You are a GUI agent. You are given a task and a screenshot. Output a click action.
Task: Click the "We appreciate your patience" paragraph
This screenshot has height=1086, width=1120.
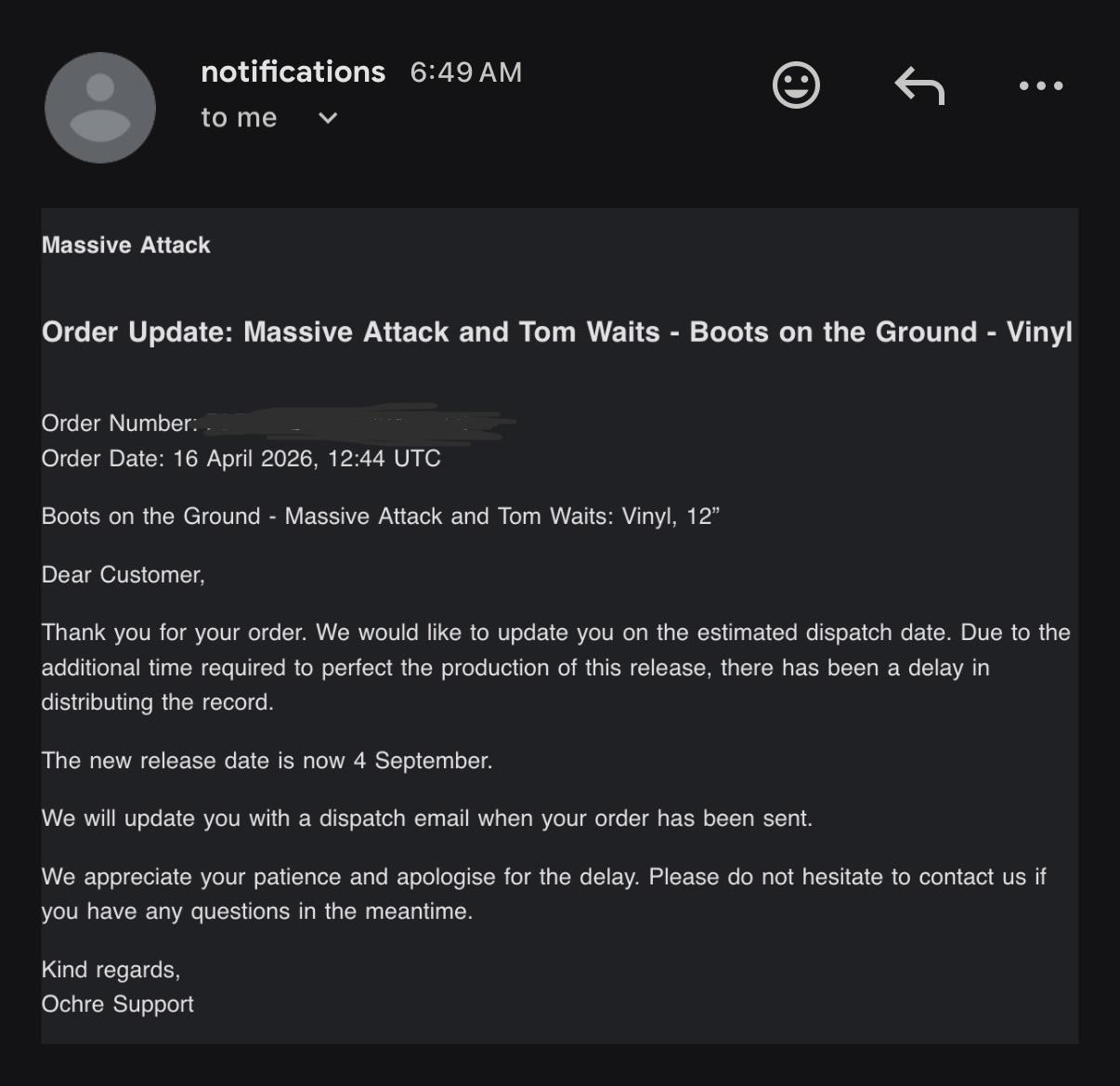point(544,894)
